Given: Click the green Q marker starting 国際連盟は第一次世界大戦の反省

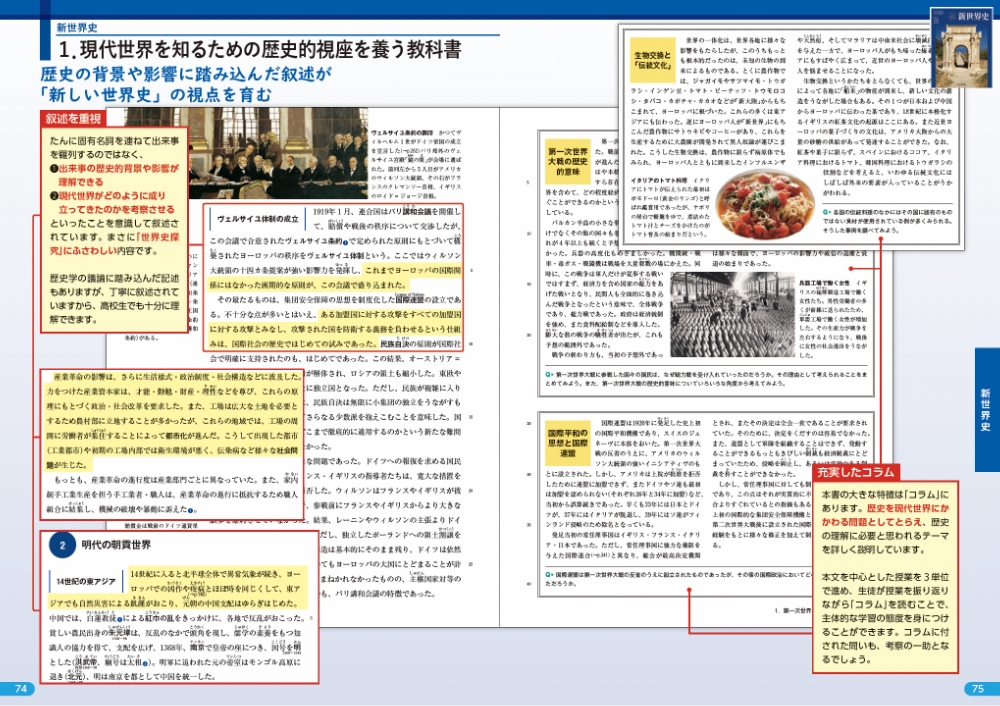Looking at the screenshot, I should pos(548,575).
